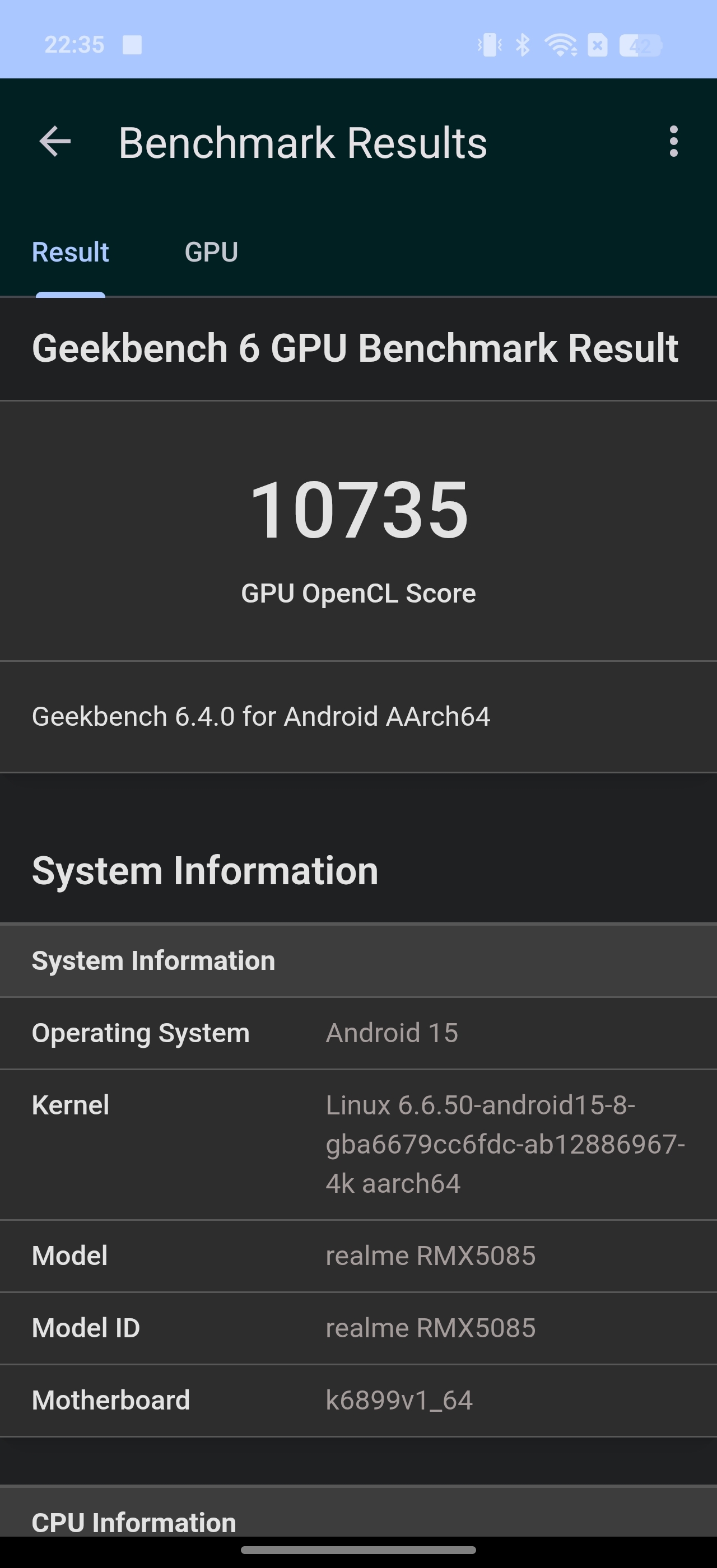The image size is (717, 1568).
Task: Tap the square notification icon beside clock
Action: (132, 45)
